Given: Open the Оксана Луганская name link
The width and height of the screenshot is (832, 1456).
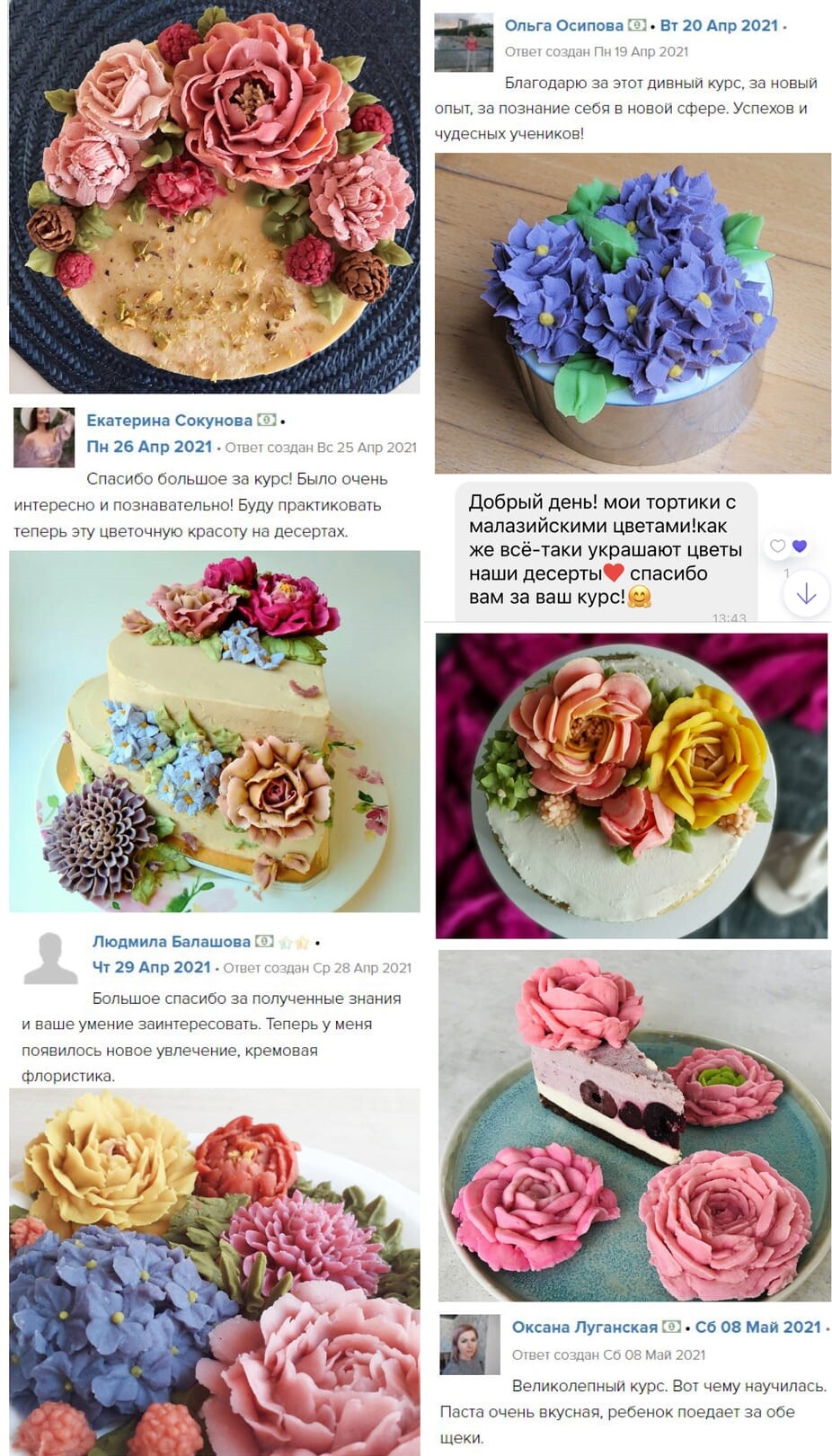Looking at the screenshot, I should tap(585, 1327).
